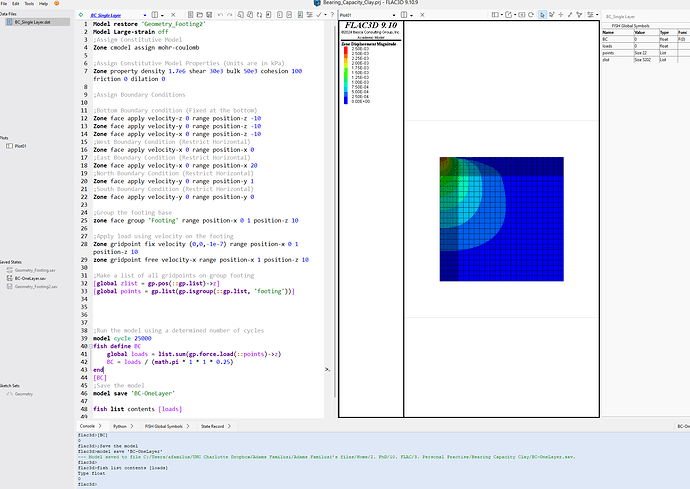Click the checkmark validate icon in the editor toolbar
The width and height of the screenshot is (690, 489).
[x=319, y=15]
